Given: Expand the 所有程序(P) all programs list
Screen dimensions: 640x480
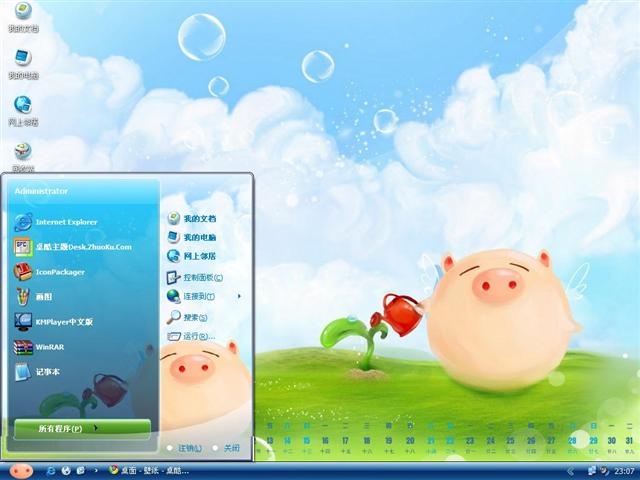Looking at the screenshot, I should tap(82, 429).
